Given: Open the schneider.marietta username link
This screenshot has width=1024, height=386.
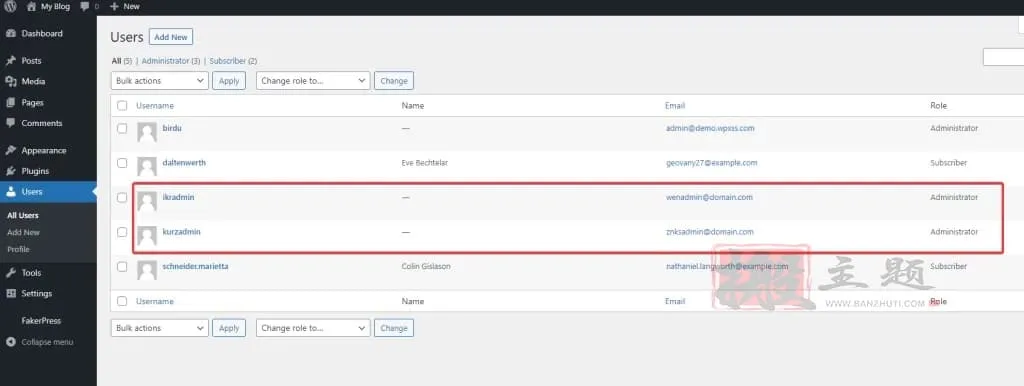Looking at the screenshot, I should tap(195, 266).
